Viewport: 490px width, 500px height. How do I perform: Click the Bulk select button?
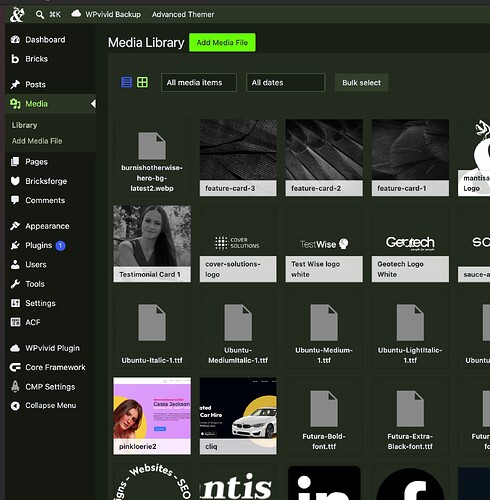pos(361,82)
